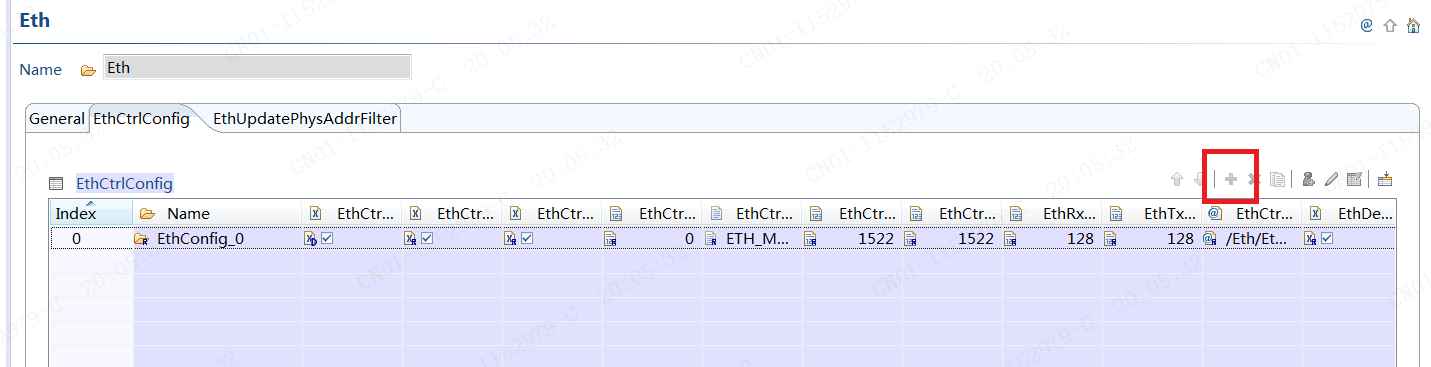Click the document icon beside ETH_M... value

[x=710, y=239]
